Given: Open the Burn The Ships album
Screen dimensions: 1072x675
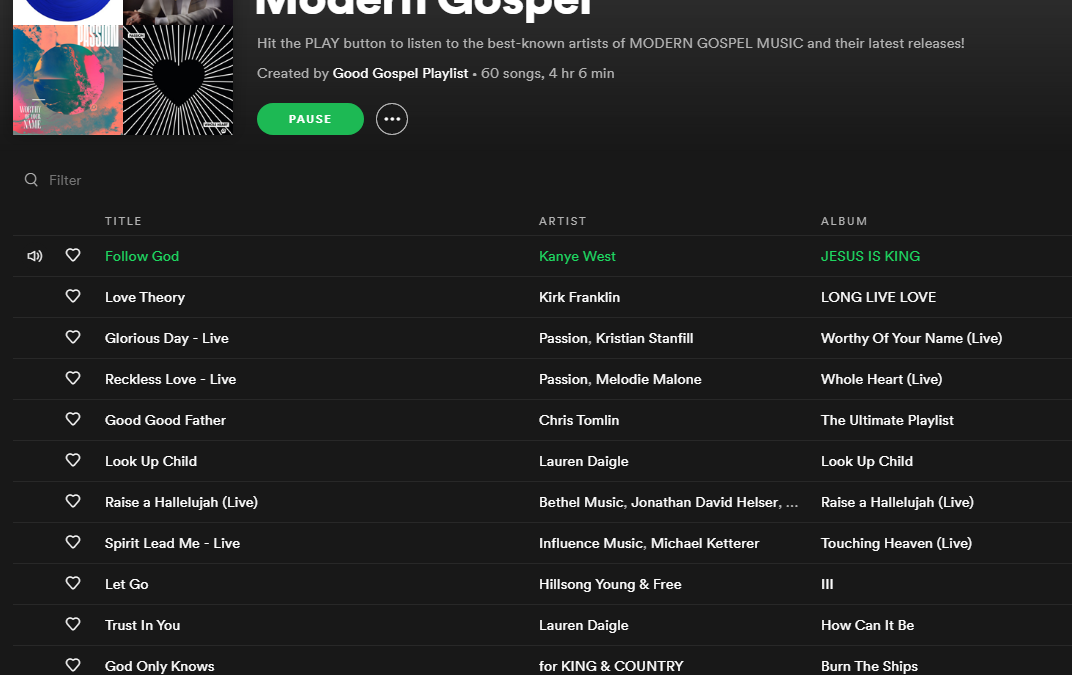Looking at the screenshot, I should point(870,666).
